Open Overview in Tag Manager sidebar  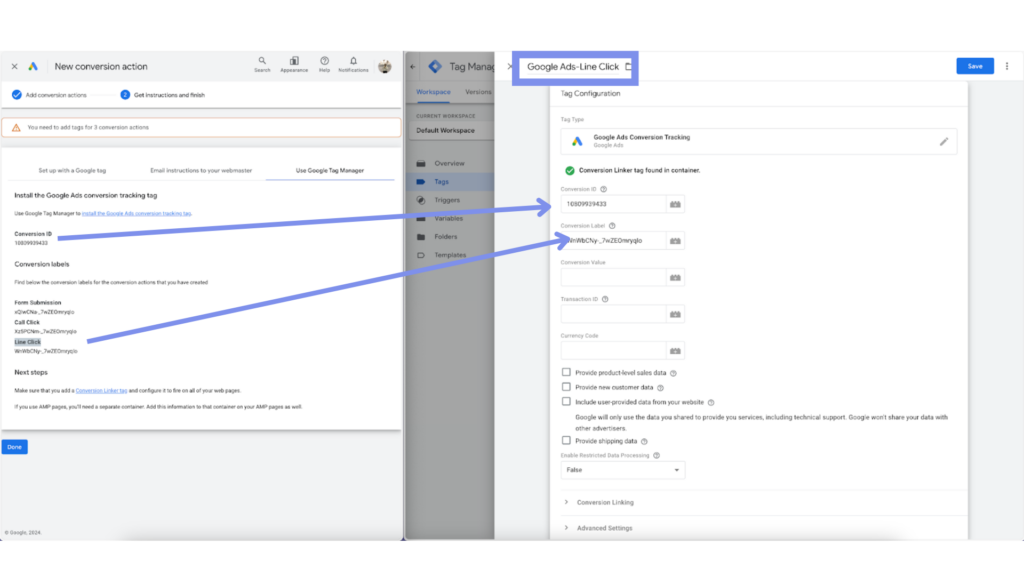[x=449, y=163]
